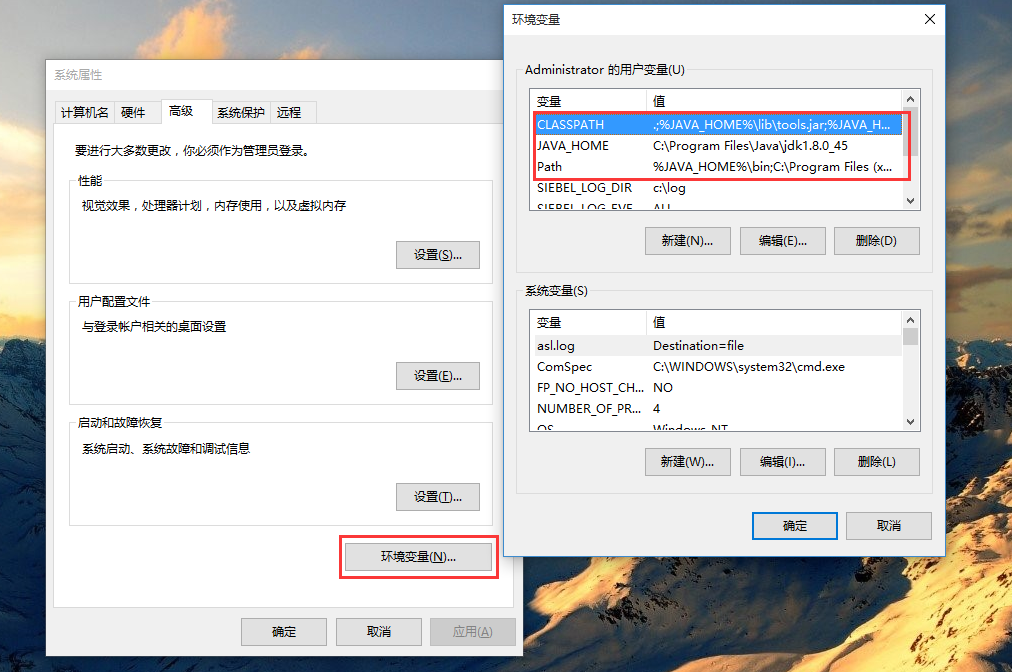Click 编辑(E) for user variables
The image size is (1012, 672).
[x=782, y=241]
